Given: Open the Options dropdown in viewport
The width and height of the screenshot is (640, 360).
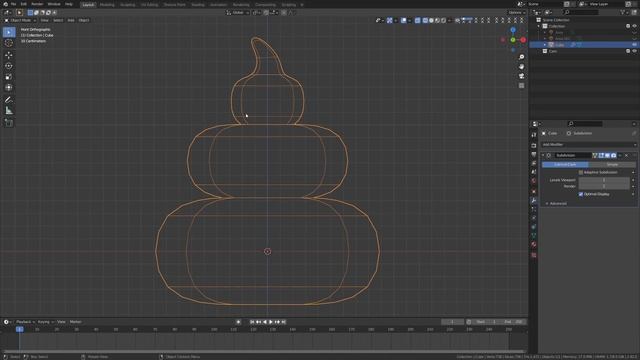Looking at the screenshot, I should coord(517,13).
